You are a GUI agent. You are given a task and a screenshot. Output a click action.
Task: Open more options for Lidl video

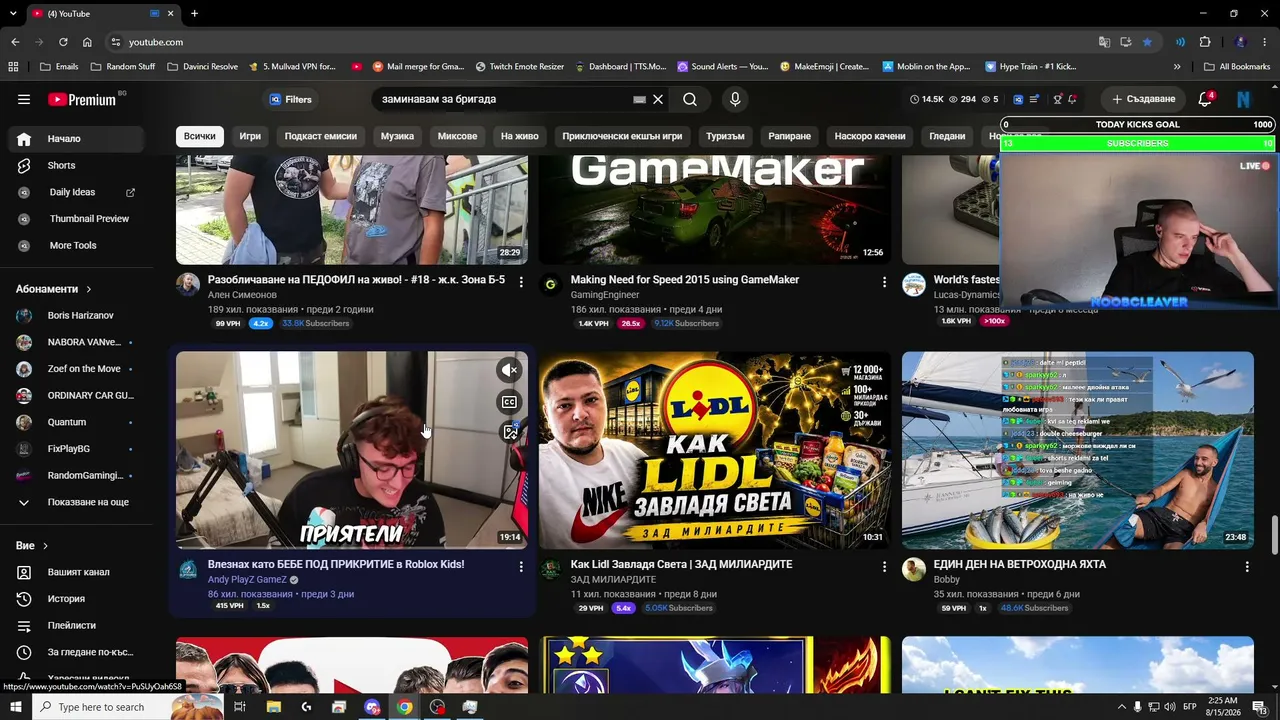coord(884,566)
